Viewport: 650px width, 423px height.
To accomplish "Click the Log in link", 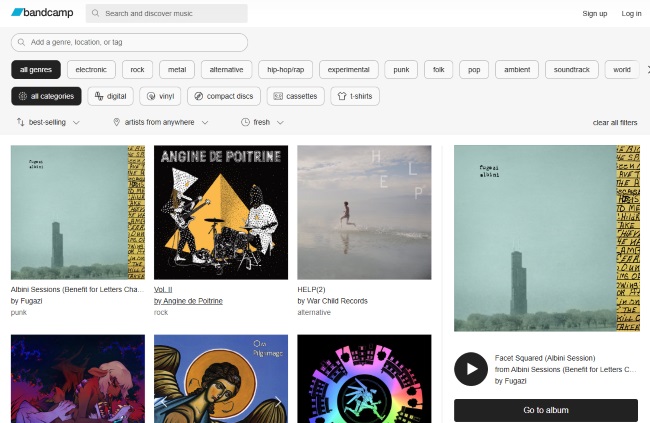I will tap(631, 13).
